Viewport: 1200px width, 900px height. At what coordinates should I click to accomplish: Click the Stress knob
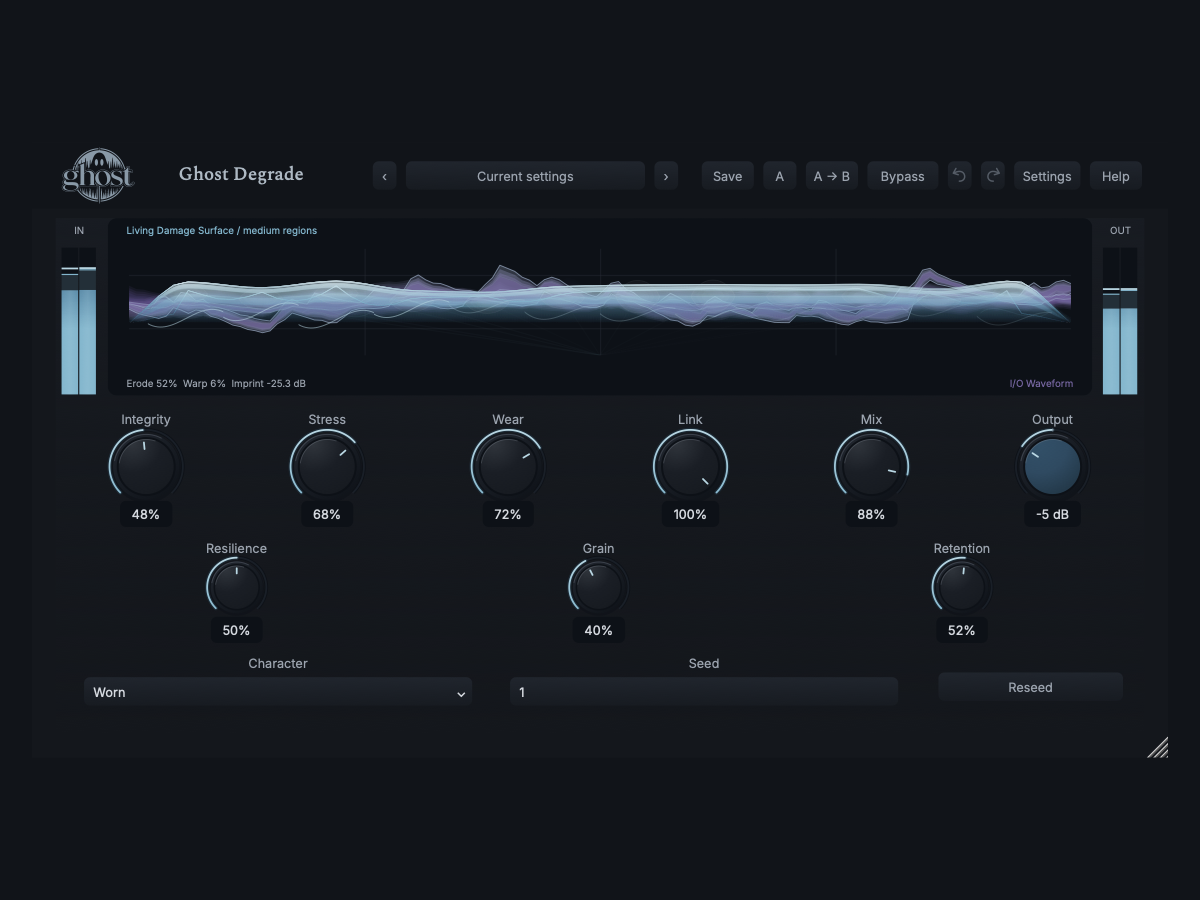[x=327, y=466]
